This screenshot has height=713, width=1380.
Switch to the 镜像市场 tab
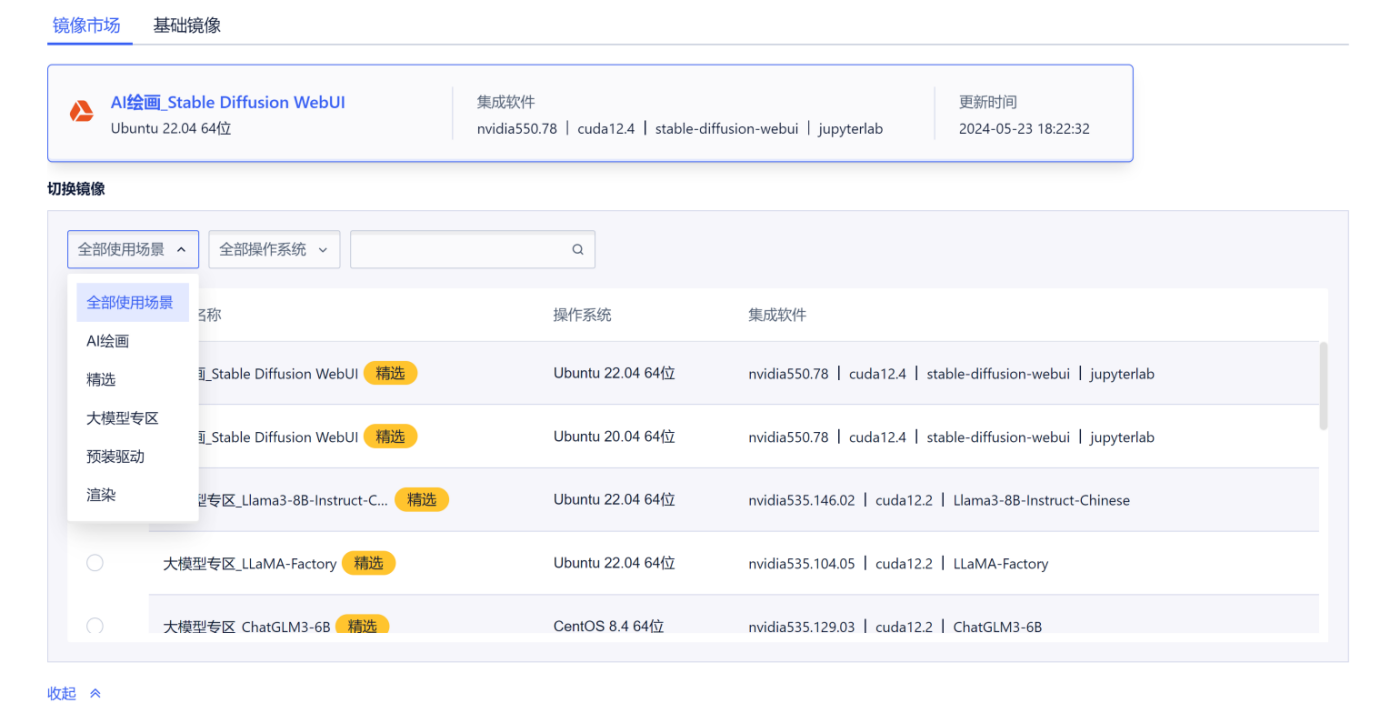click(86, 26)
